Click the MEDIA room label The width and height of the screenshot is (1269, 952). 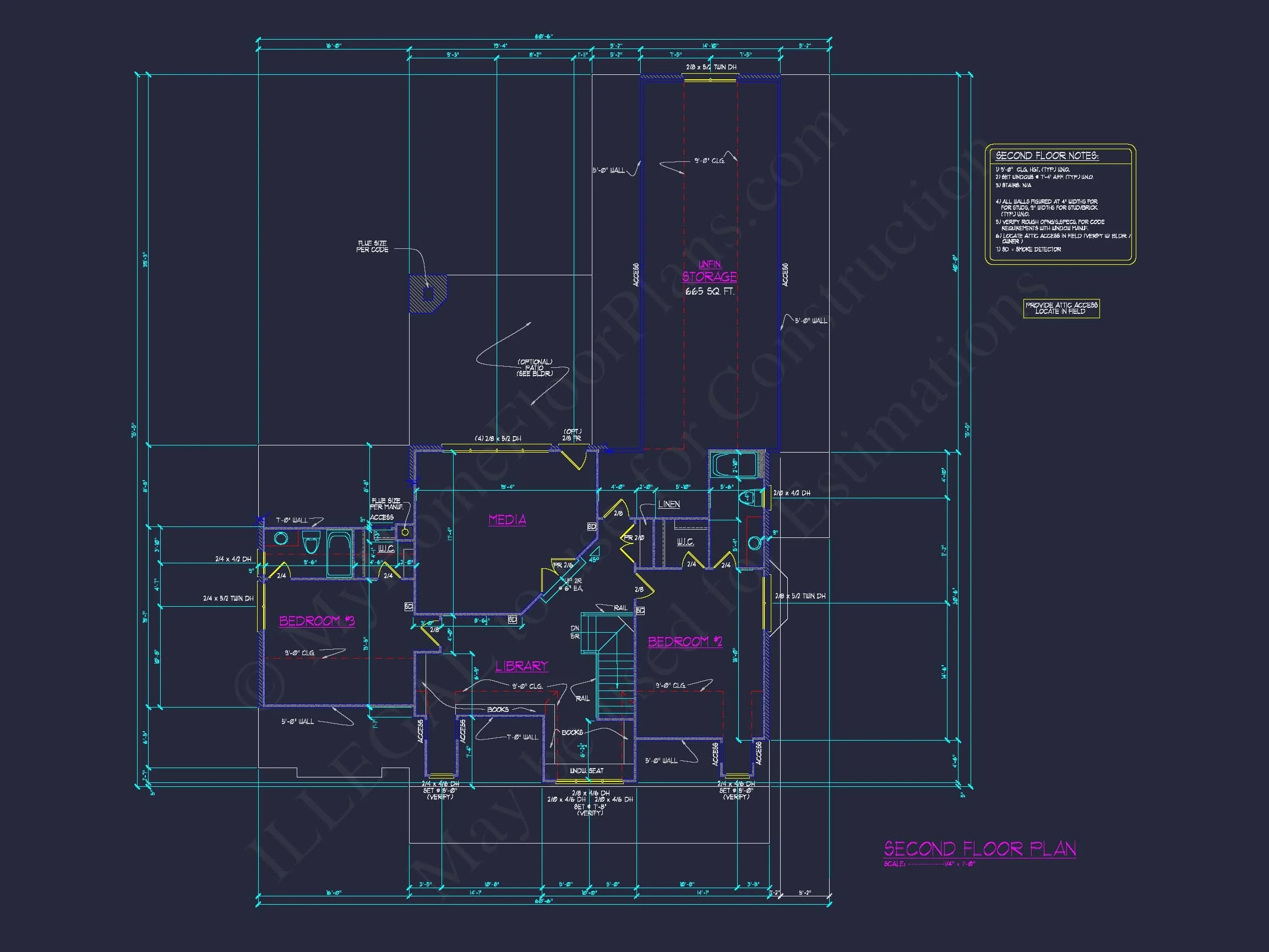pyautogui.click(x=507, y=519)
